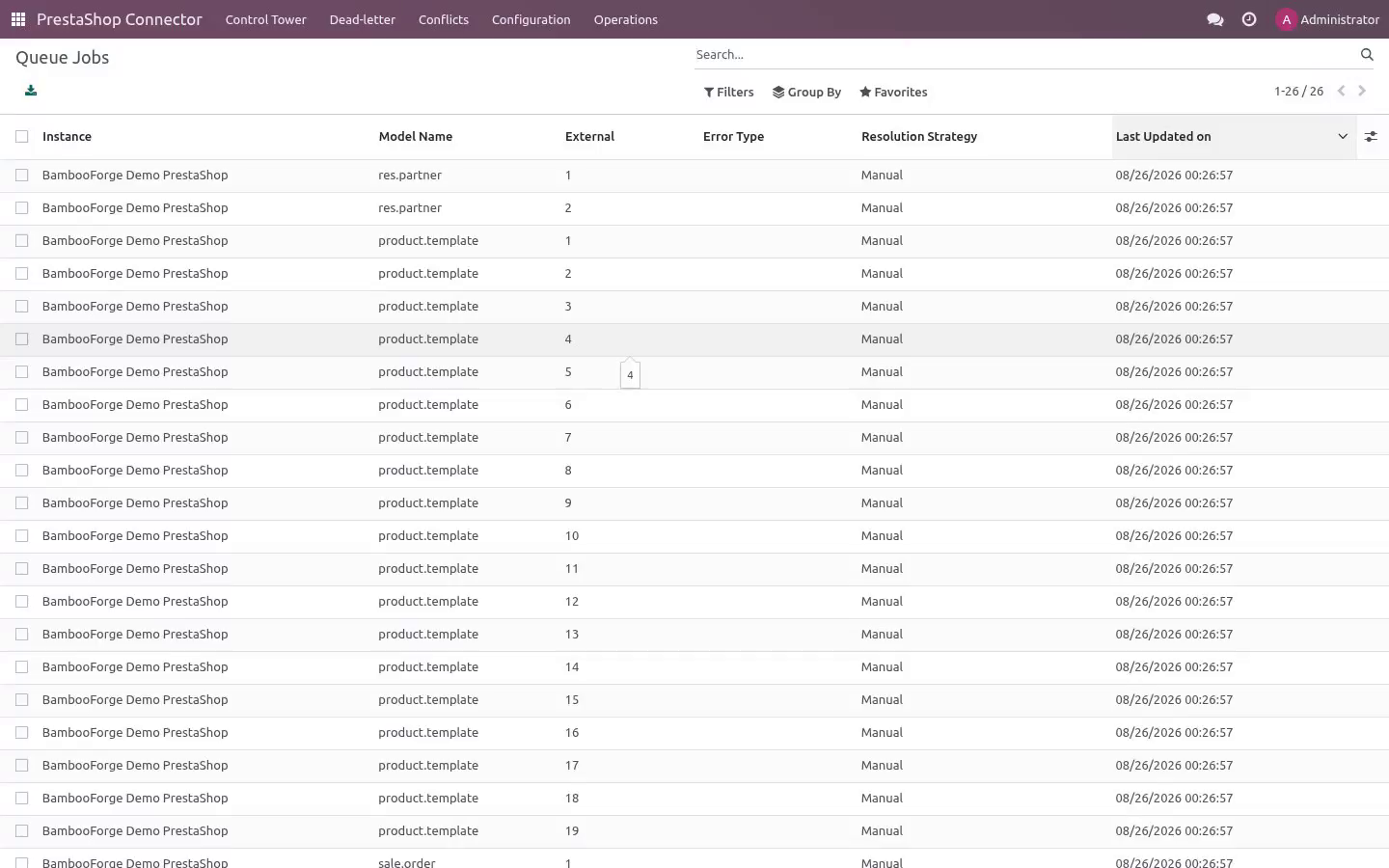Image resolution: width=1389 pixels, height=868 pixels.
Task: Open the sale.order external 1 row
Action: (694, 859)
